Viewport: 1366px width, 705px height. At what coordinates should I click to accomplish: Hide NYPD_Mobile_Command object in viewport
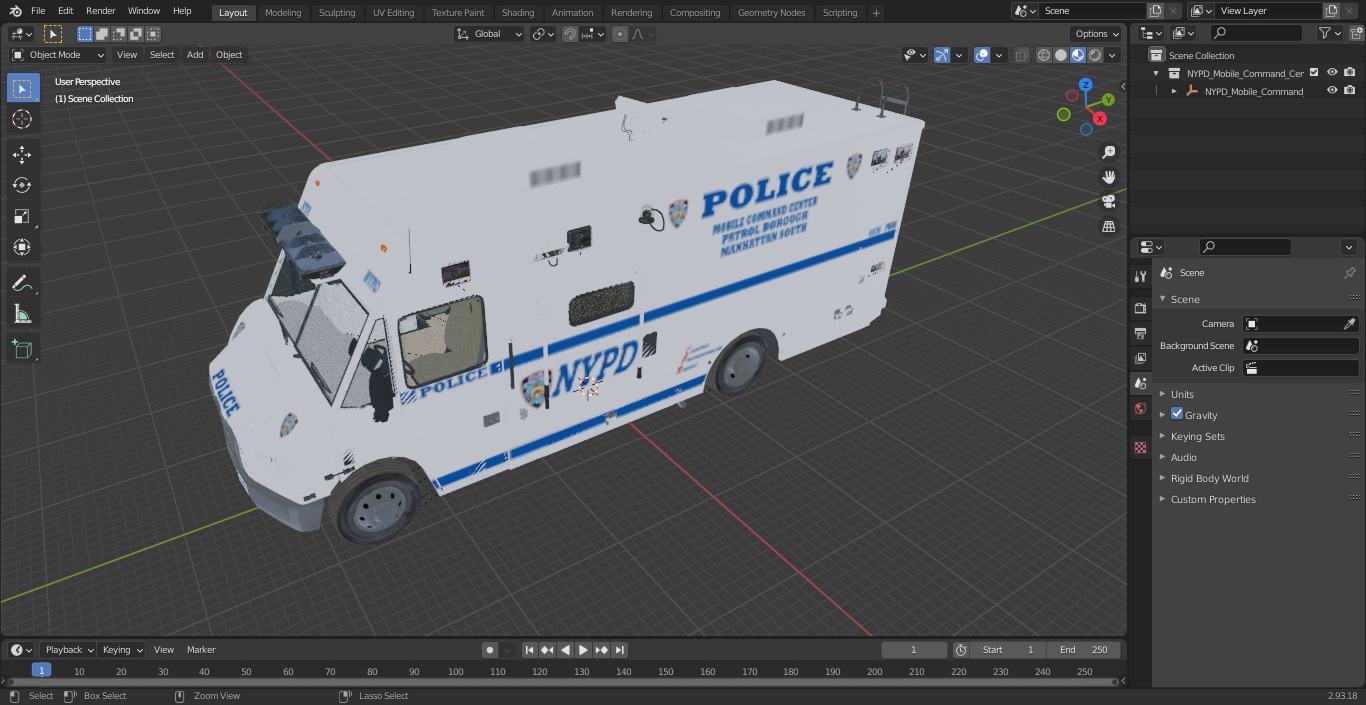[1332, 91]
